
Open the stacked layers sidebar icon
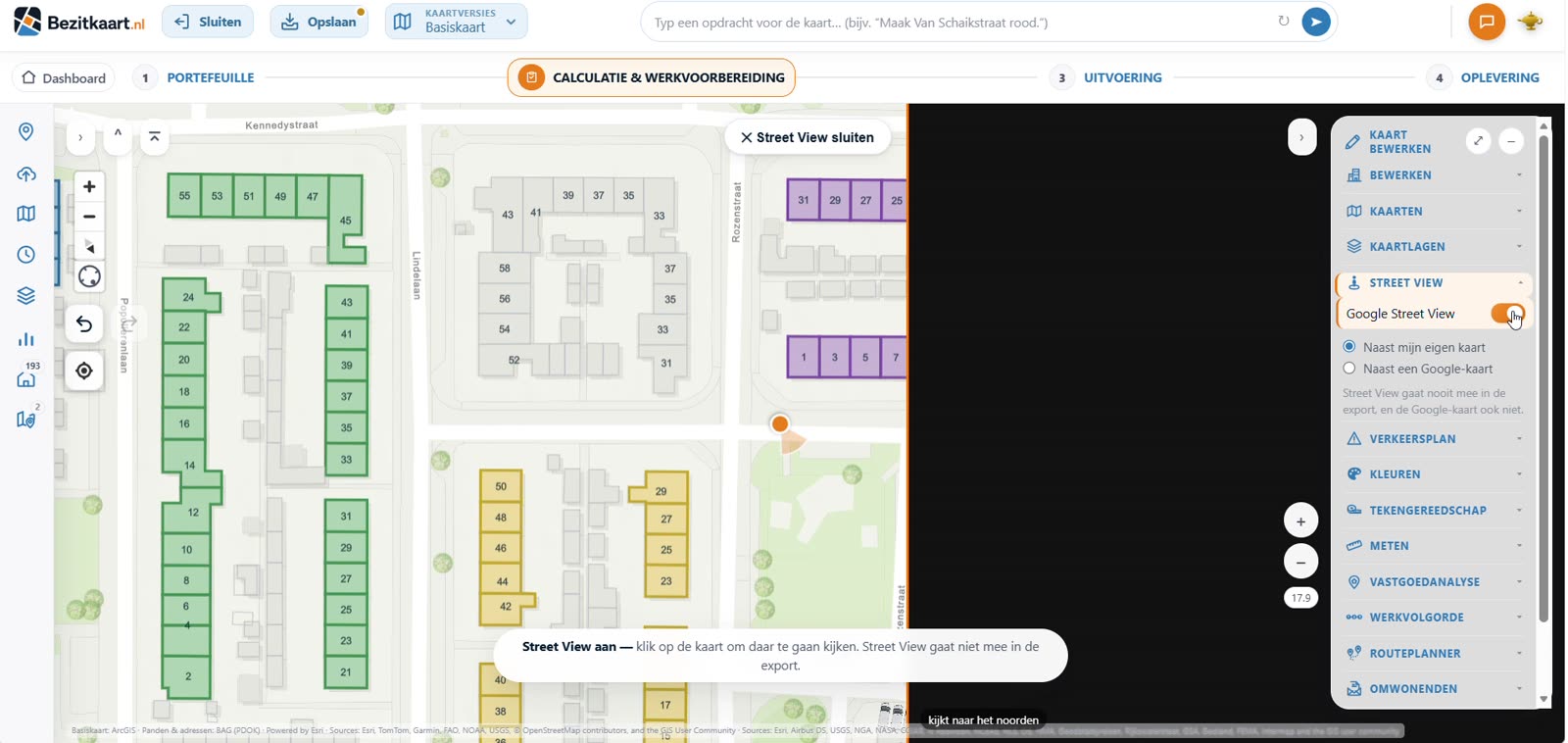pyautogui.click(x=26, y=296)
